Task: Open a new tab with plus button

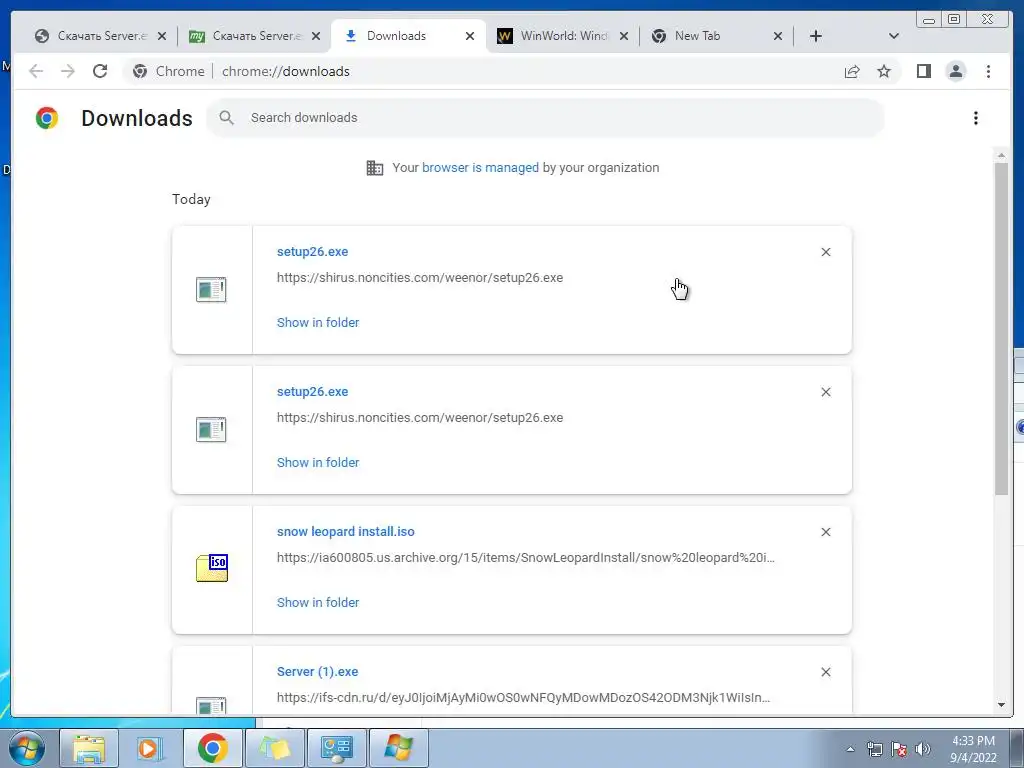Action: coord(816,36)
